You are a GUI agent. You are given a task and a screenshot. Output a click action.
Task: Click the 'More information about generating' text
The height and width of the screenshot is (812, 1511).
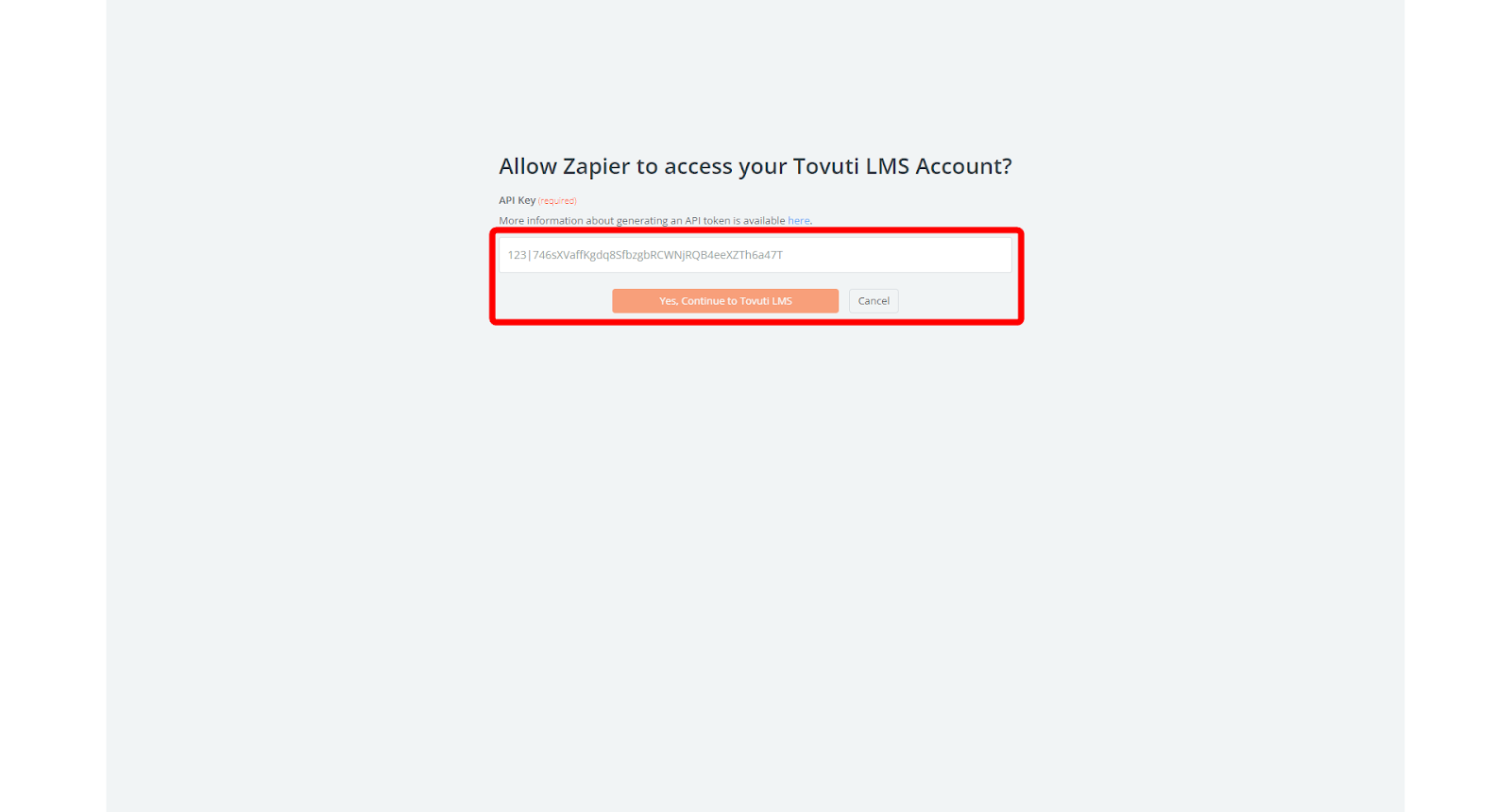pyautogui.click(x=584, y=221)
